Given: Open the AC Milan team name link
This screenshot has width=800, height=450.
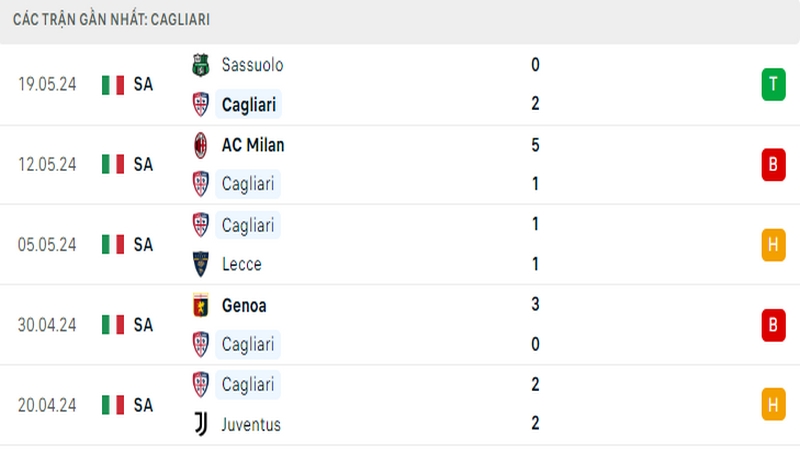Looking at the screenshot, I should [253, 145].
